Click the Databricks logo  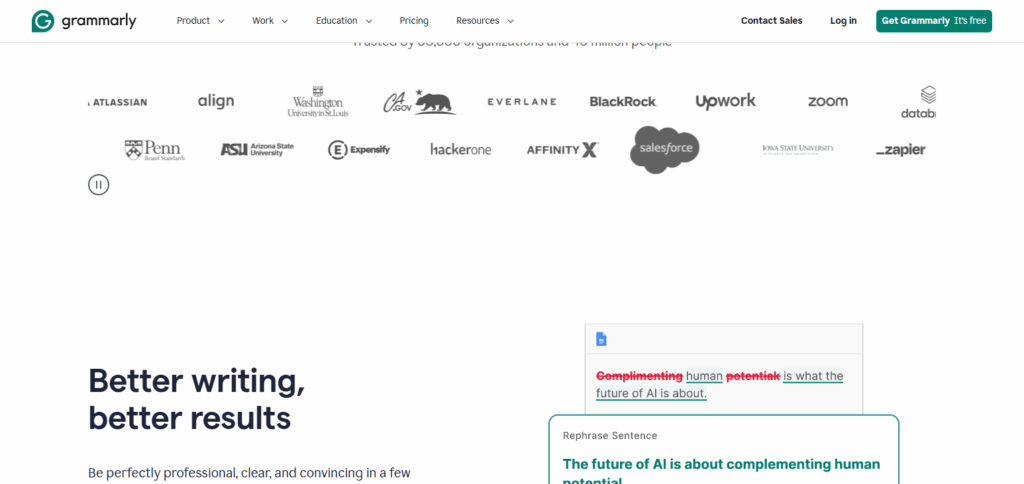point(919,103)
